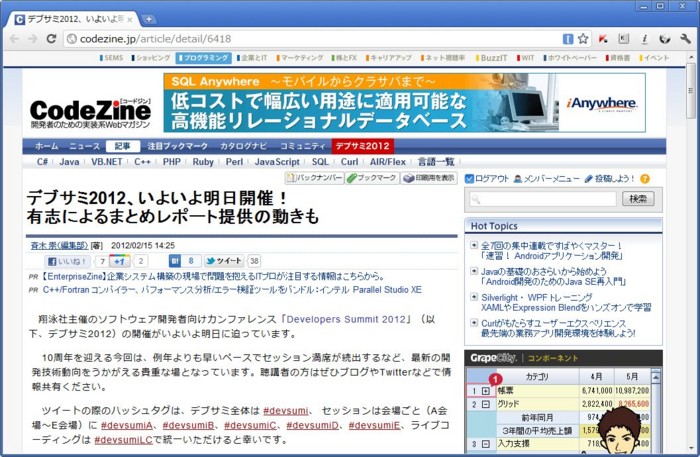Click the 検索 search button

point(638,199)
